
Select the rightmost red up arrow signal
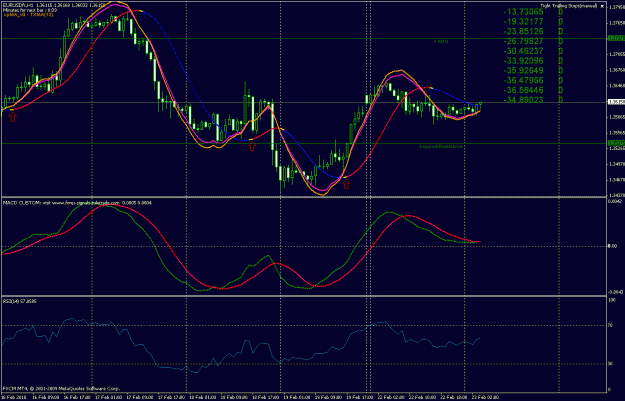(346, 184)
